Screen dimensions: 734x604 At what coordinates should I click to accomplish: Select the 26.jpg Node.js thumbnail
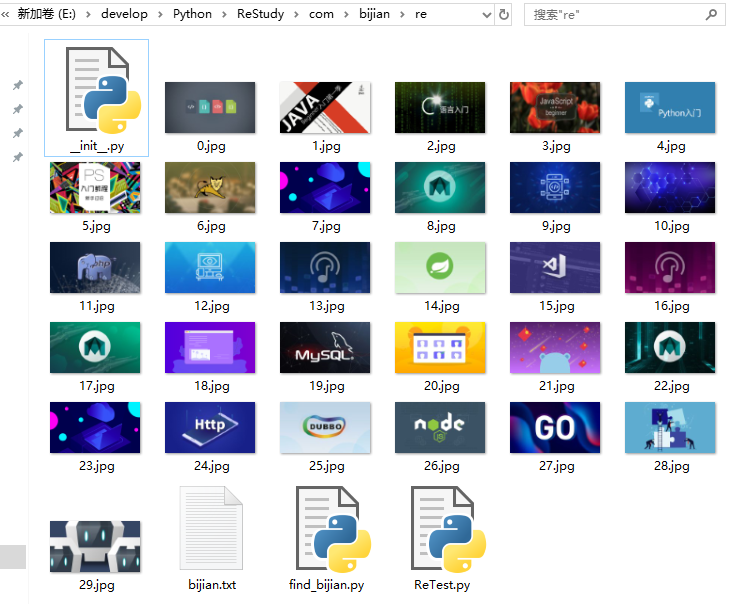click(440, 427)
